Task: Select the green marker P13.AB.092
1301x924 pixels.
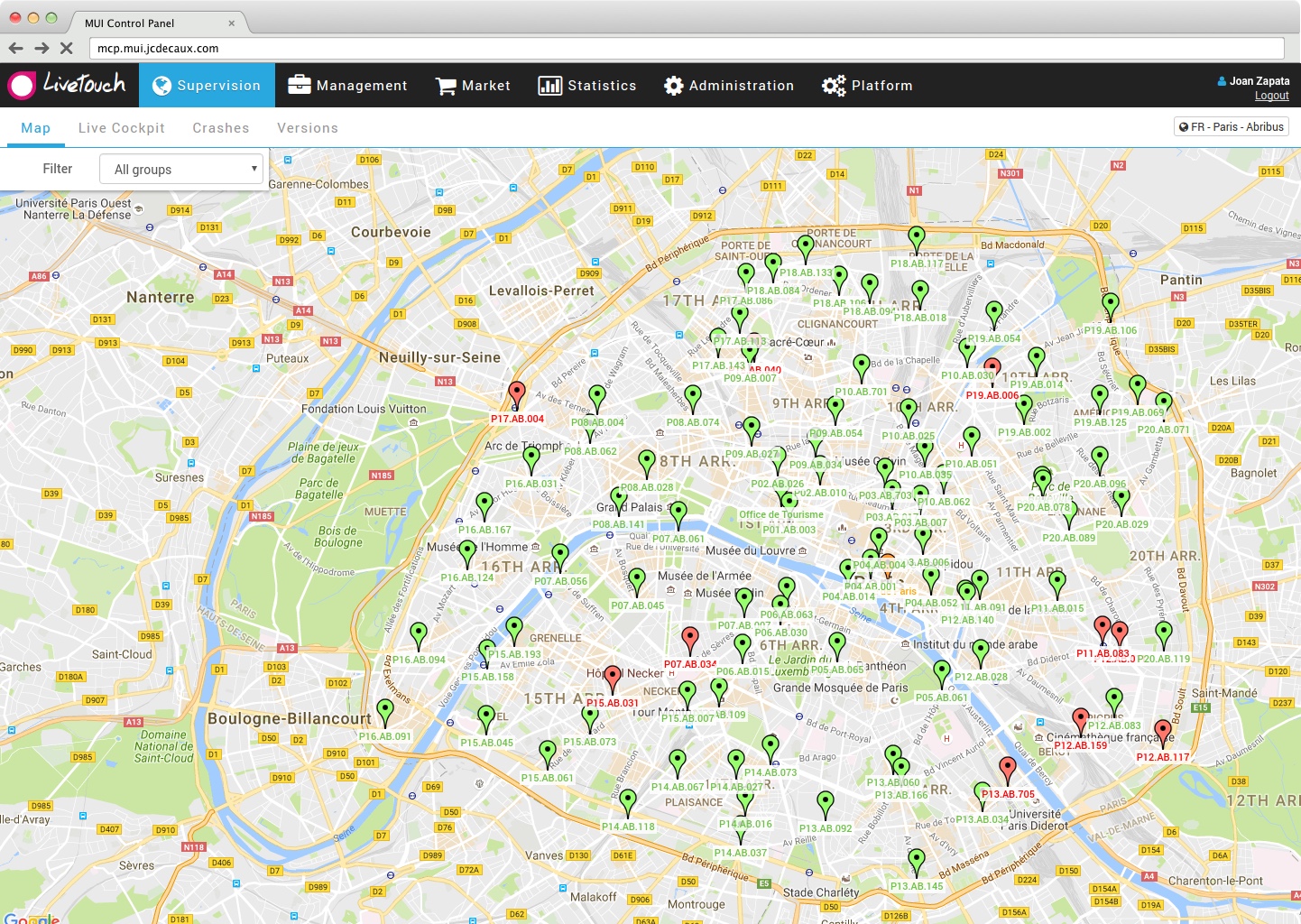Action: click(x=826, y=805)
